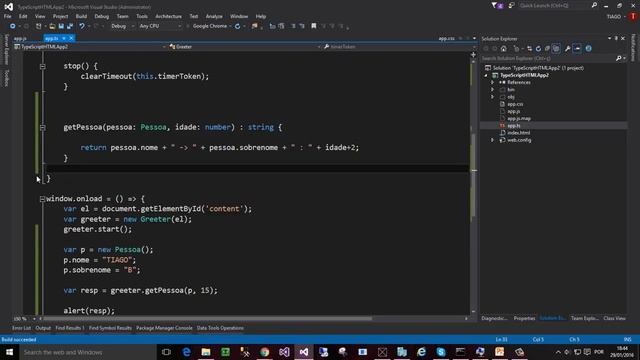Open the timerToken member navigation dropdown
The image size is (640, 360).
click(396, 47)
